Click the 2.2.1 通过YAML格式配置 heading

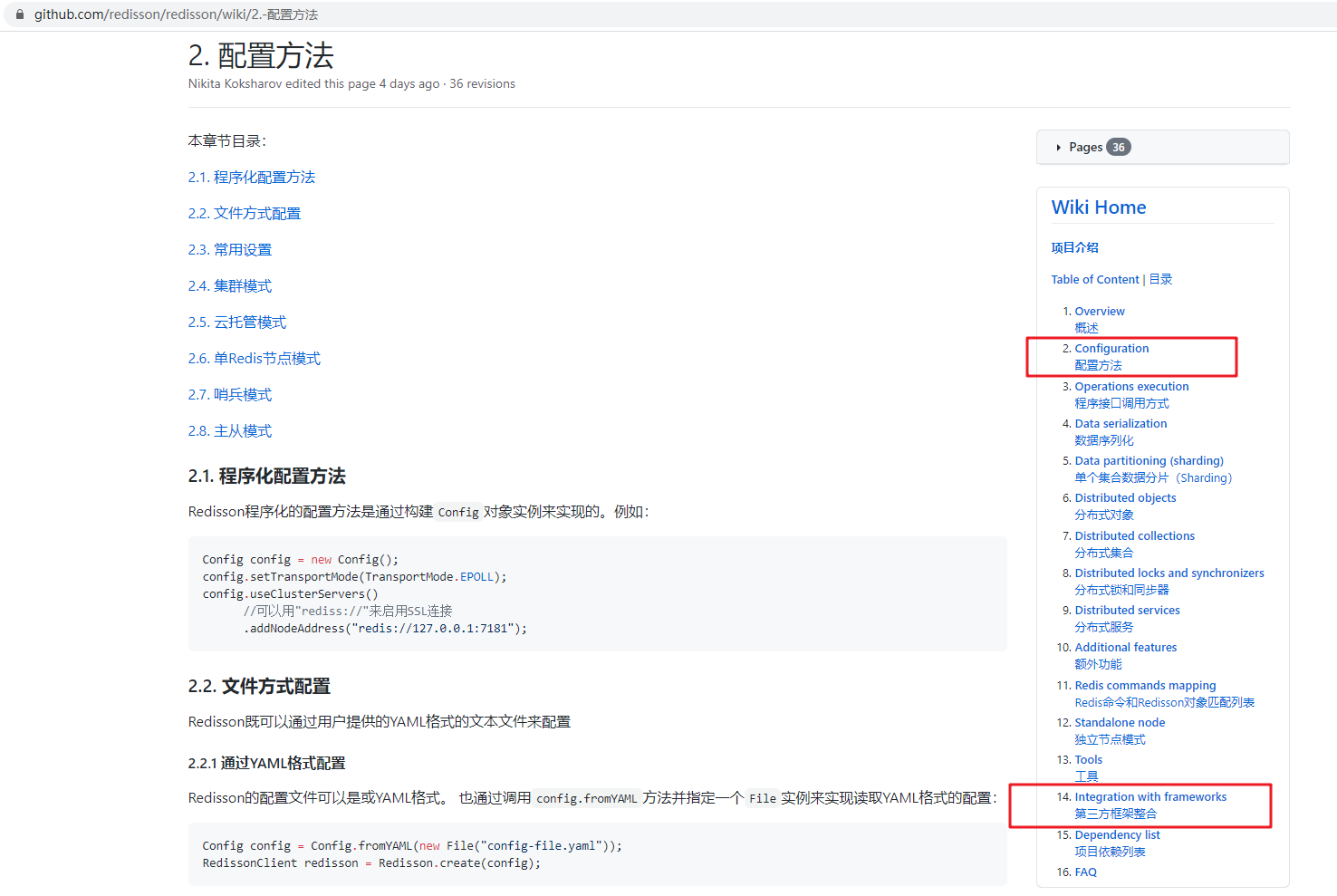(267, 764)
